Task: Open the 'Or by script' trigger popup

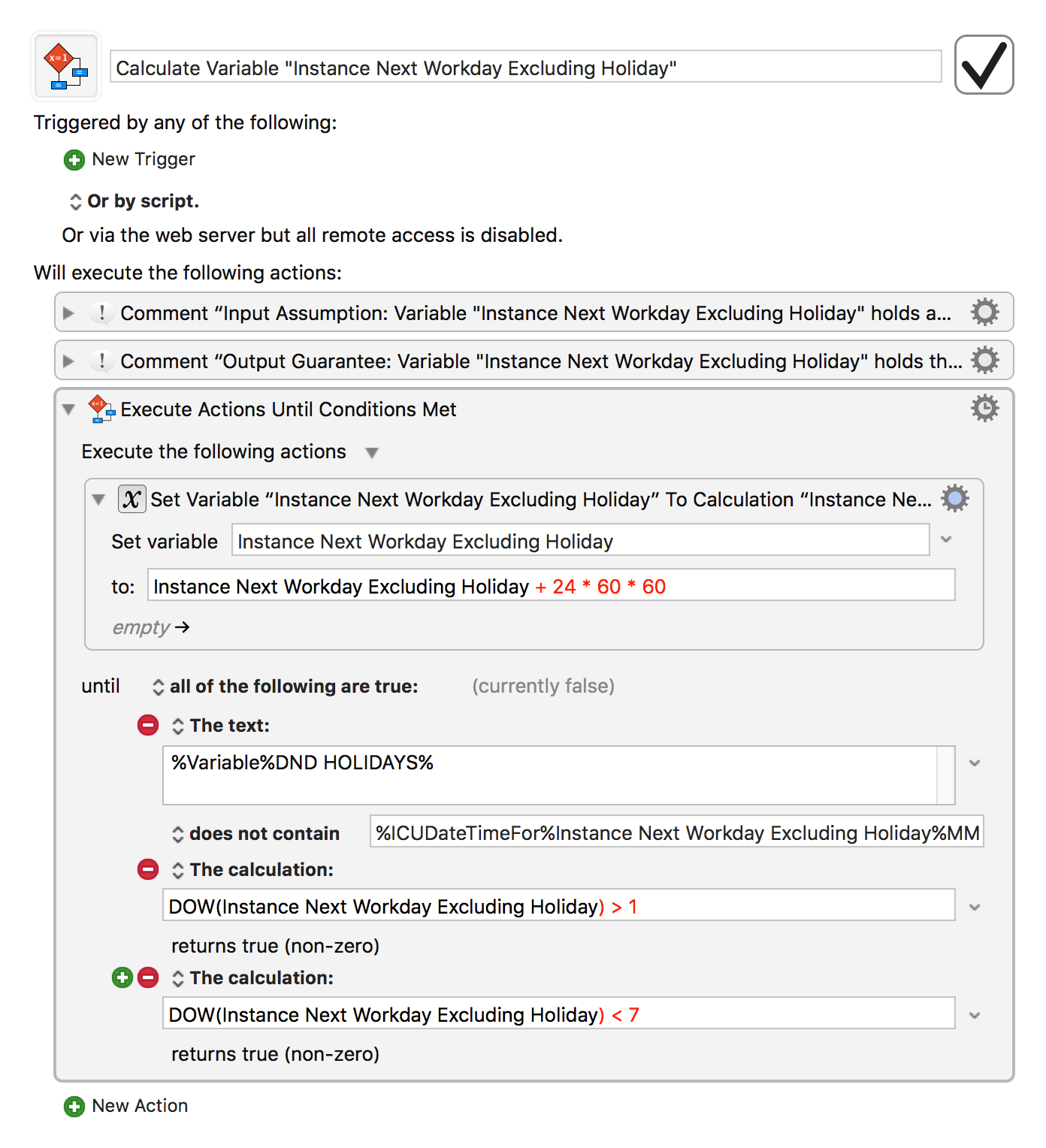Action: pos(76,202)
